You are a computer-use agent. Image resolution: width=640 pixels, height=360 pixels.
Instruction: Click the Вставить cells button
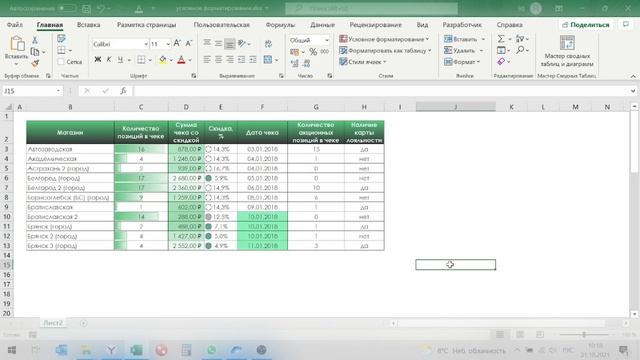tap(464, 39)
